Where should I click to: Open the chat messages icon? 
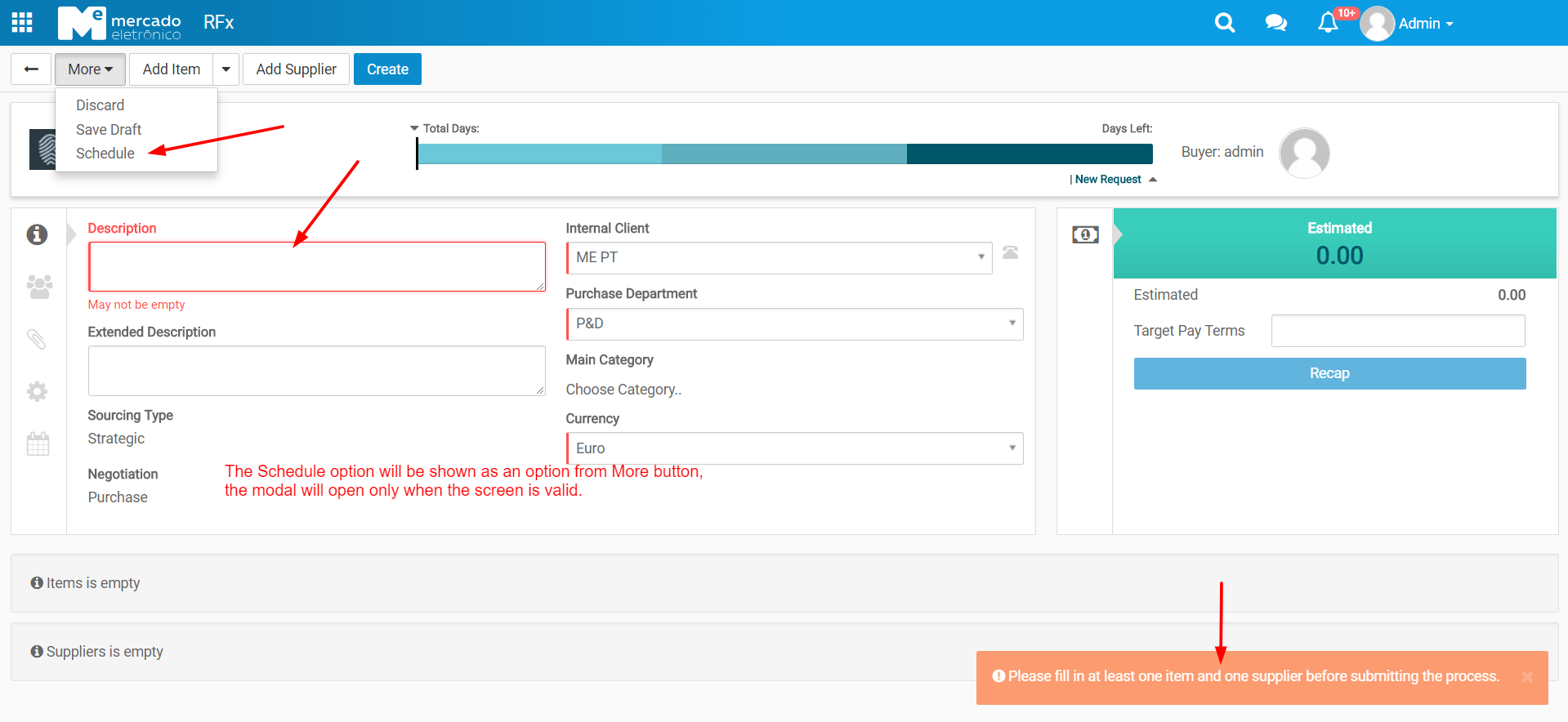[1275, 23]
